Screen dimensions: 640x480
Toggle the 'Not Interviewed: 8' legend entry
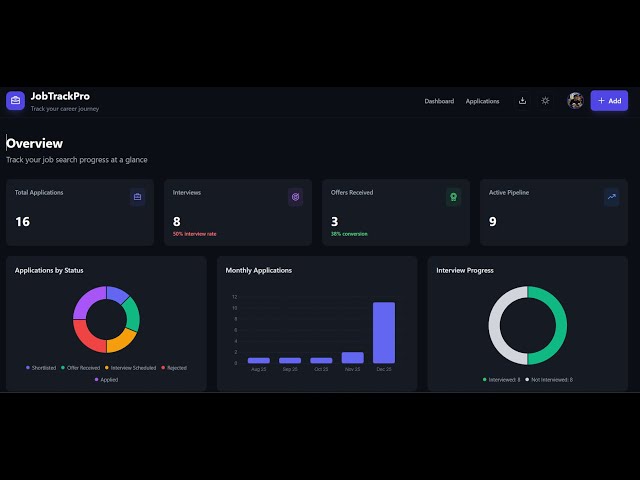549,380
